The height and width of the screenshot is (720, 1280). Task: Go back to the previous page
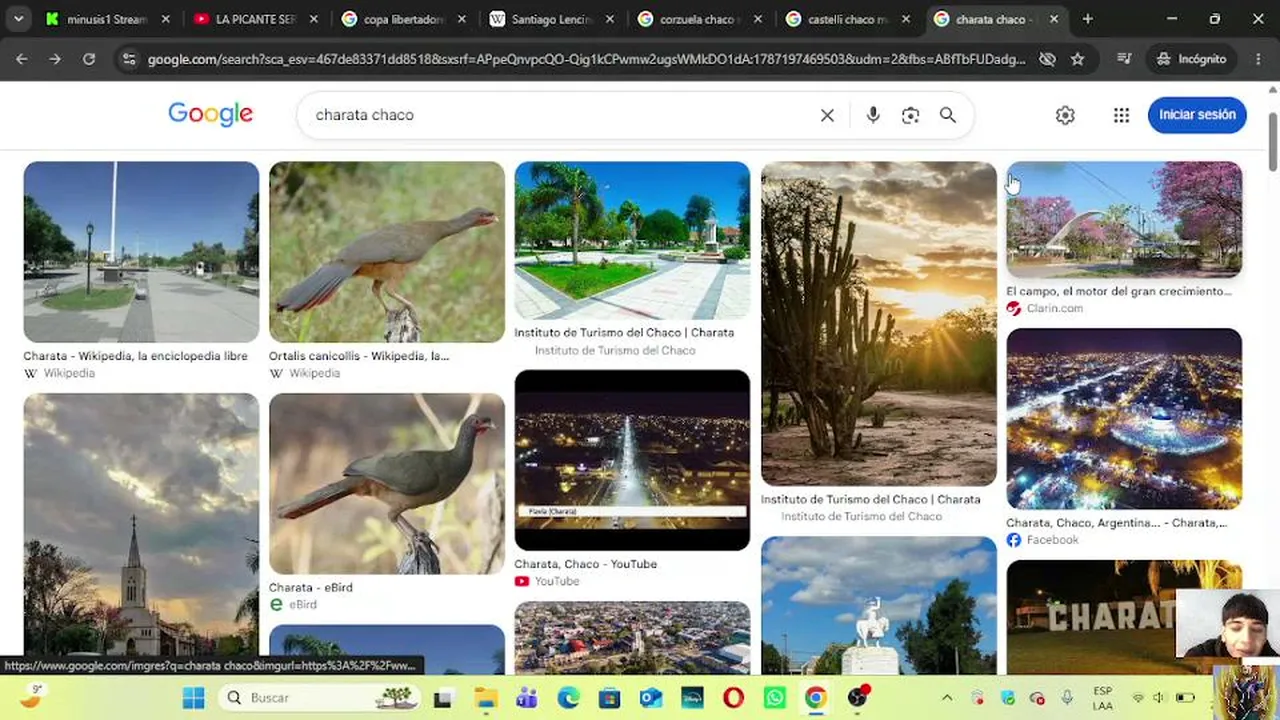pyautogui.click(x=22, y=59)
